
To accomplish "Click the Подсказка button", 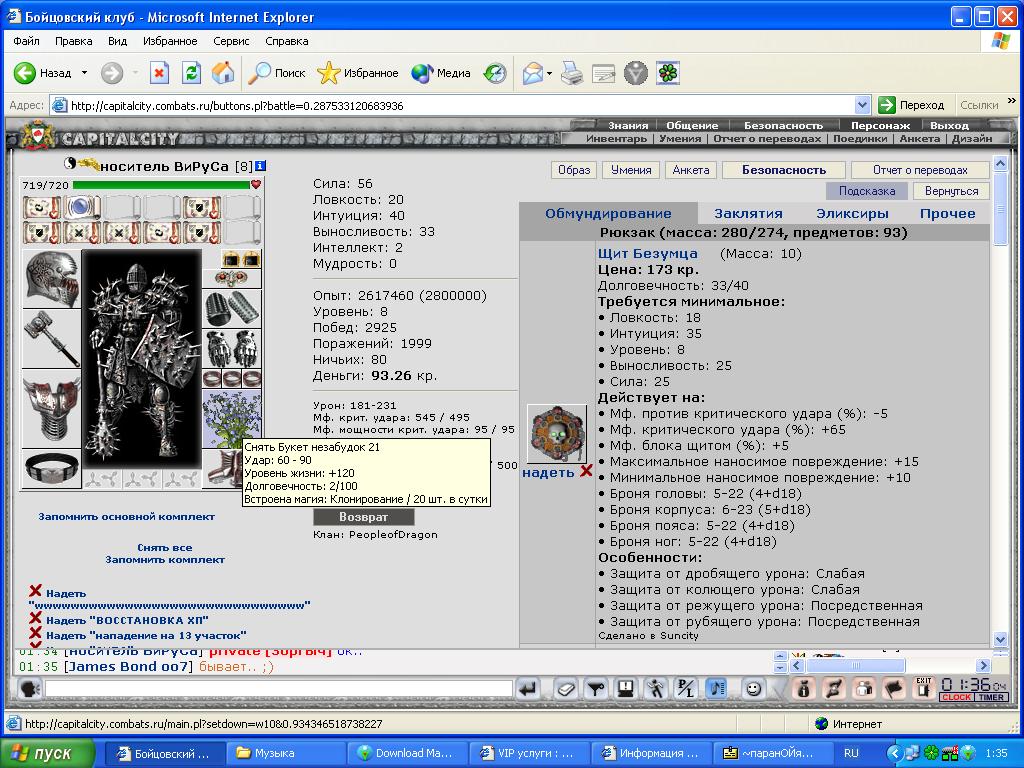I will point(867,191).
